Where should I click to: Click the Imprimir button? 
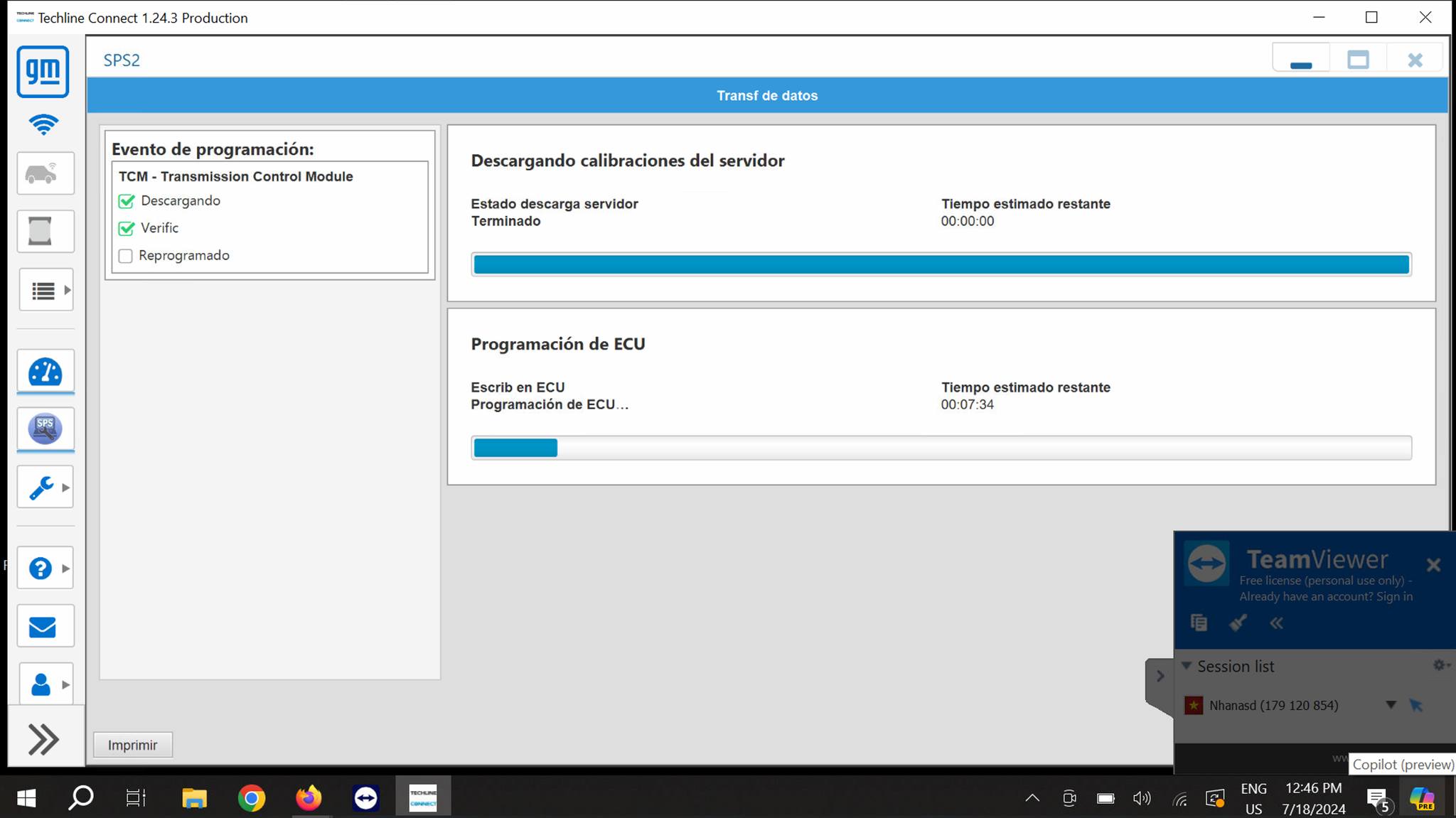(x=133, y=745)
